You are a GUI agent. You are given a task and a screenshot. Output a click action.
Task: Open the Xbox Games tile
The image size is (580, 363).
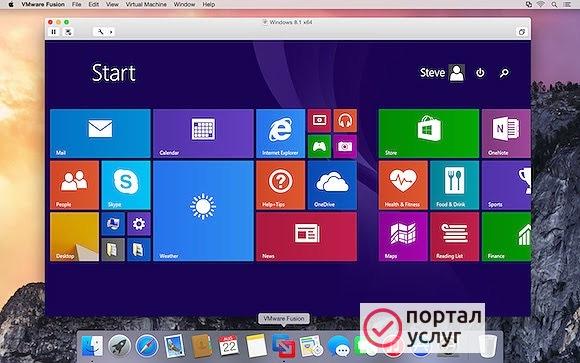tap(319, 147)
